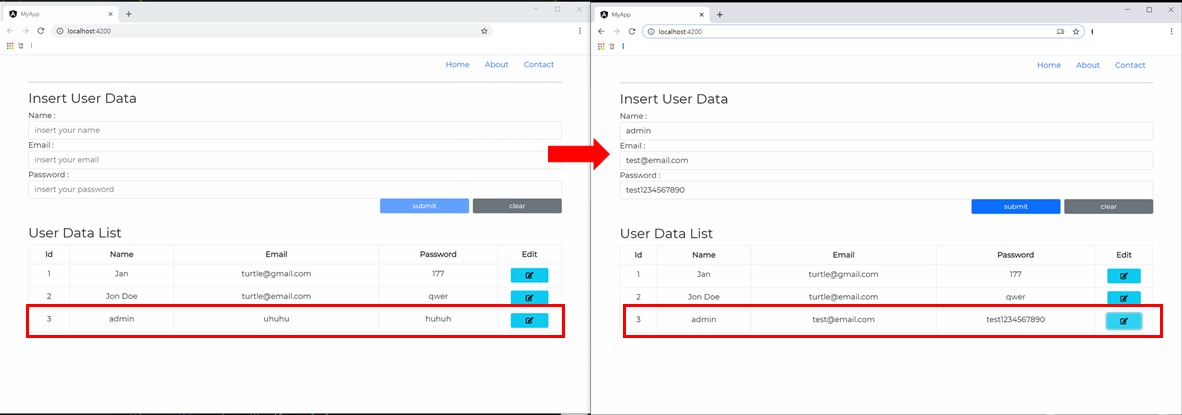Click Password column header in right table
Image resolution: width=1182 pixels, height=415 pixels.
click(x=1015, y=255)
